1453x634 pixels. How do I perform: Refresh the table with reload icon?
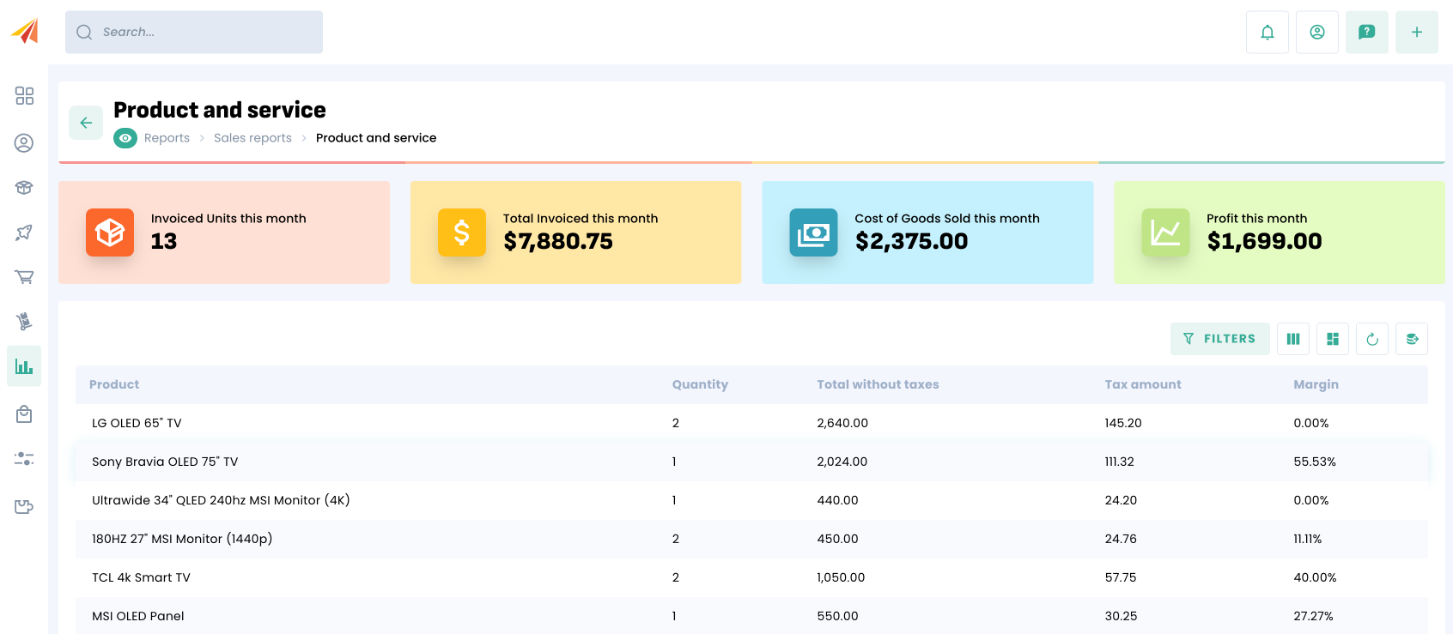[x=1372, y=339]
